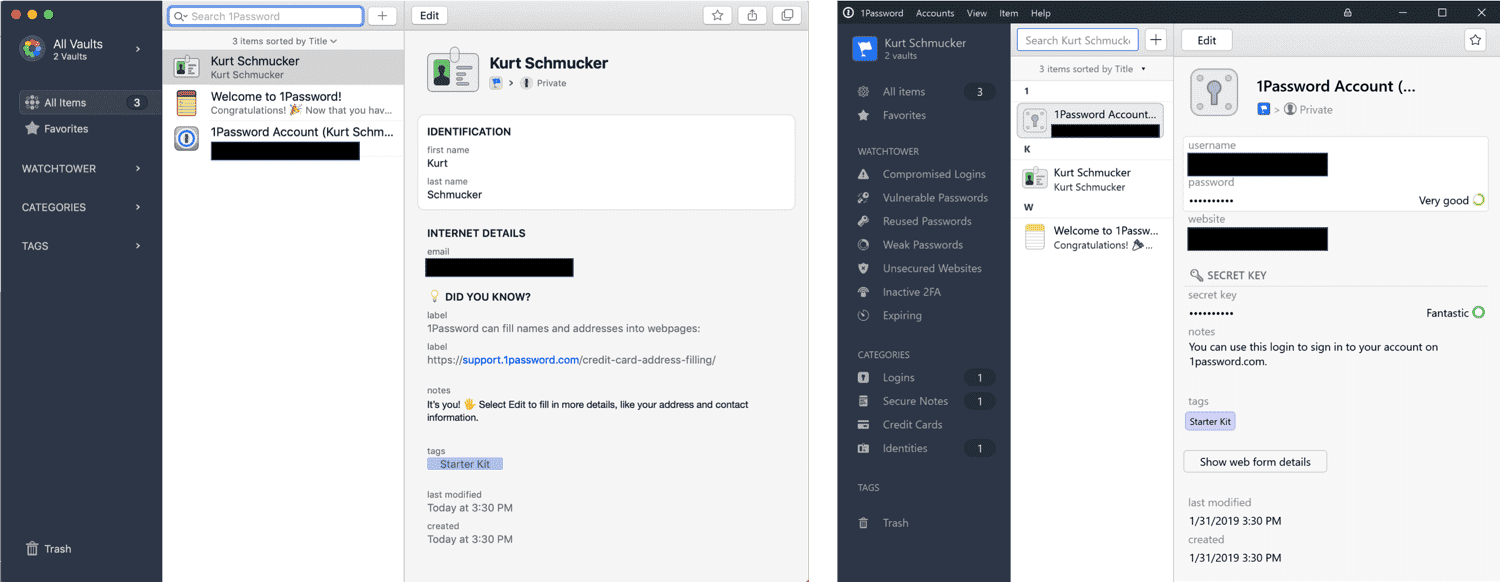Viewport: 1500px width, 582px height.
Task: Click the concealed secret key dots field
Action: pos(1211,313)
